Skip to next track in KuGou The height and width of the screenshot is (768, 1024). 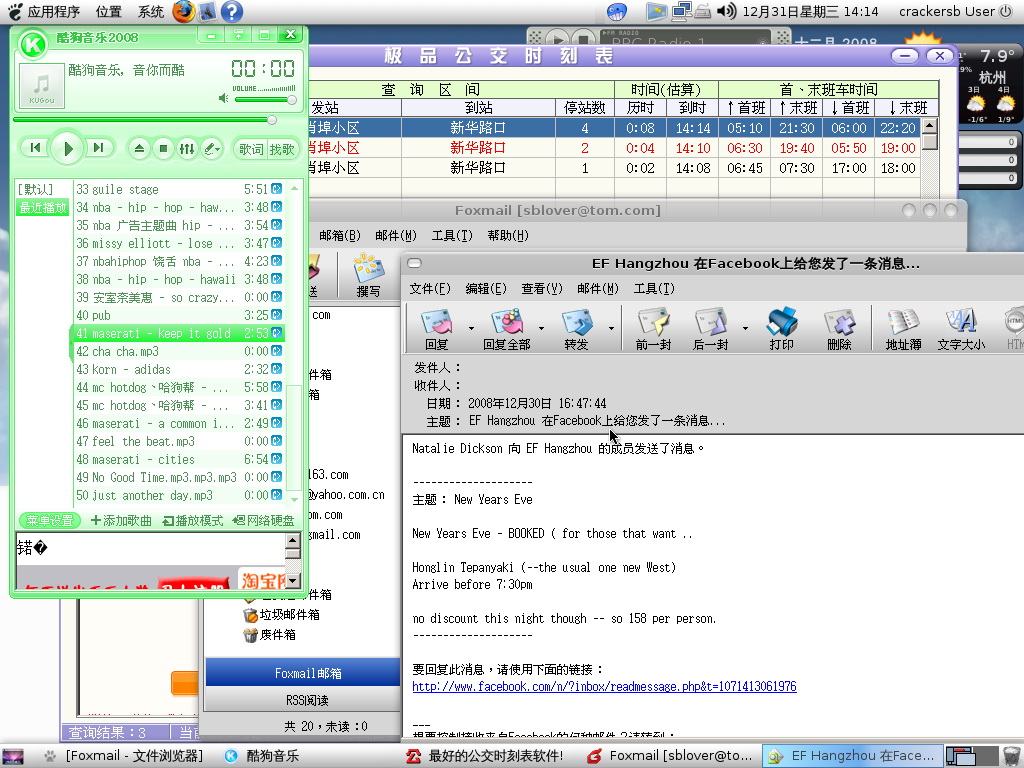coord(99,148)
